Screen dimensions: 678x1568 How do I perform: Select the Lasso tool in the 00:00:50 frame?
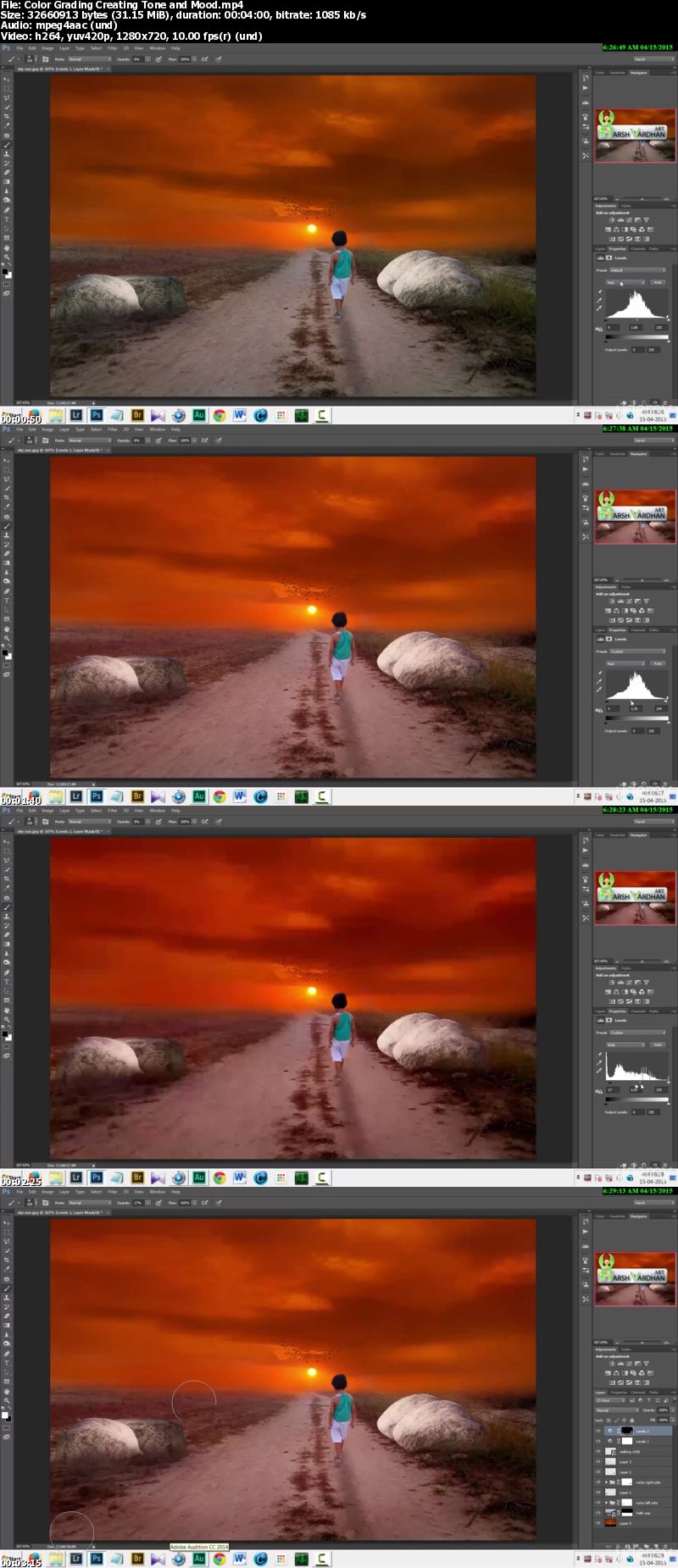coord(6,98)
